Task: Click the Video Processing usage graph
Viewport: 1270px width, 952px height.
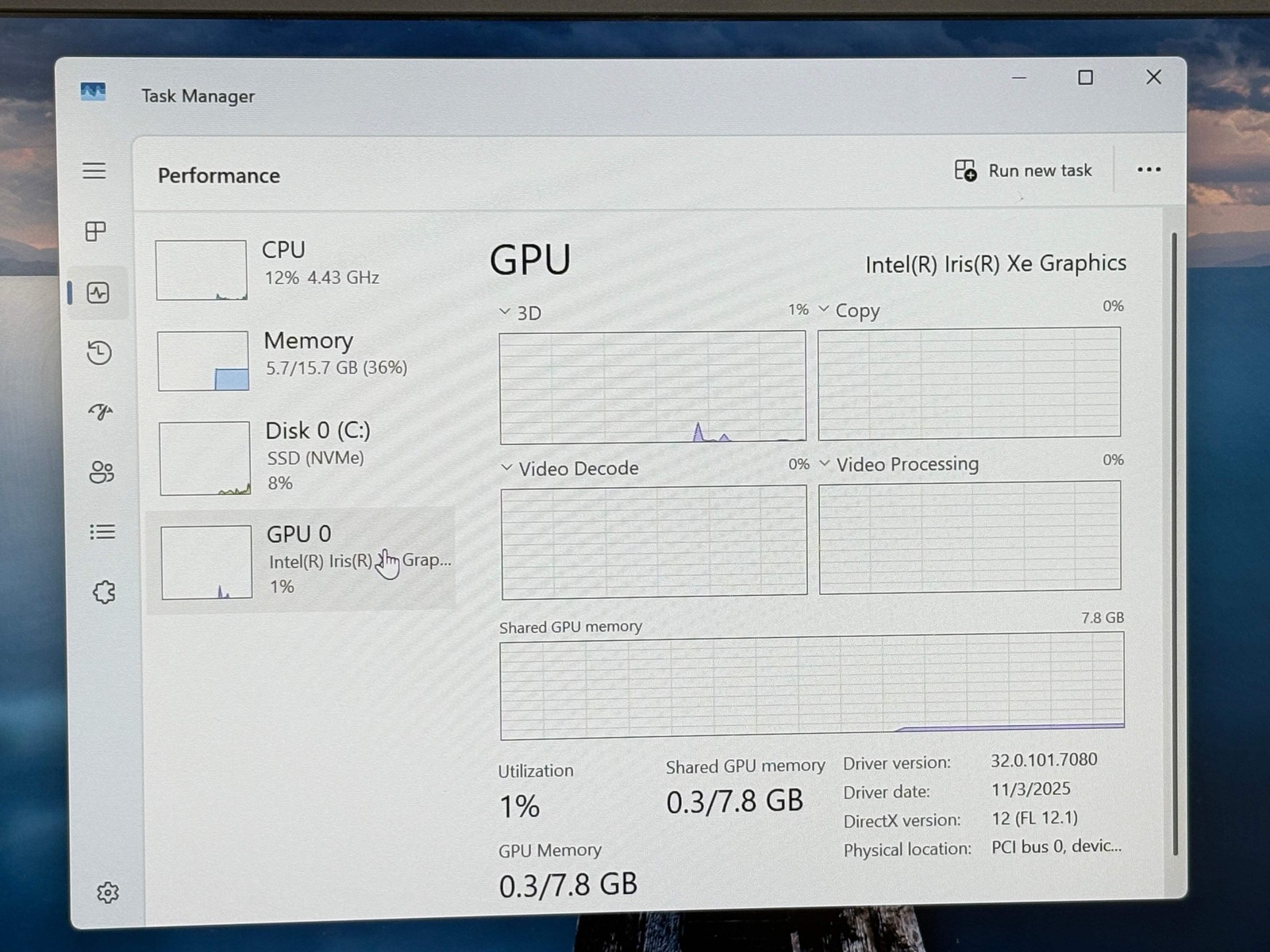Action: pos(970,537)
